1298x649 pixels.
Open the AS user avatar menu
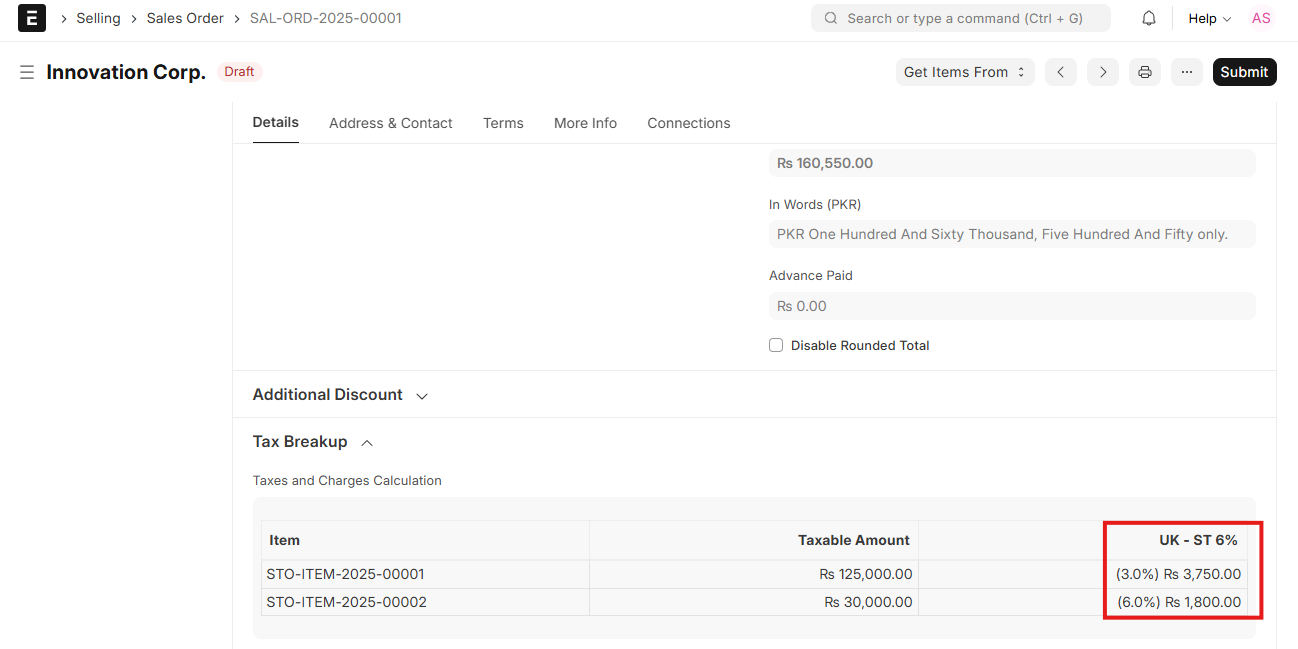point(1261,18)
